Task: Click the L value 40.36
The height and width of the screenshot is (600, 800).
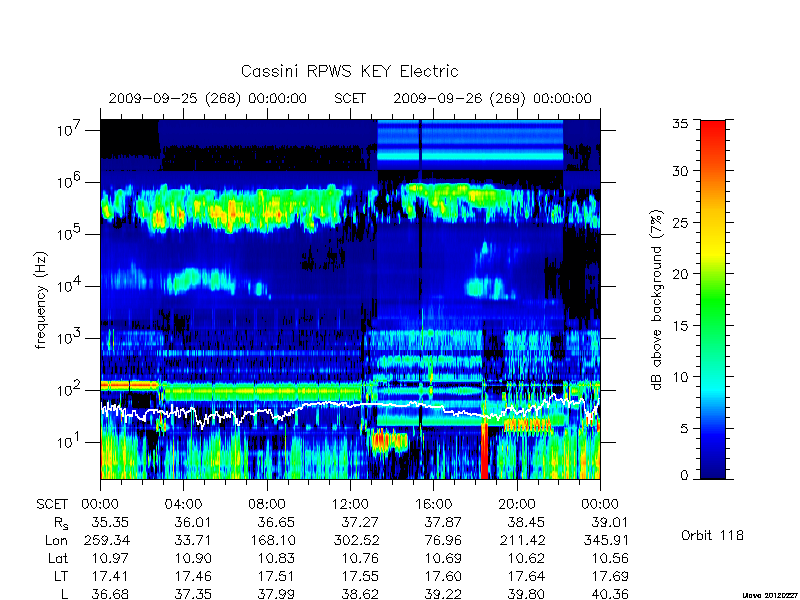Action: point(610,594)
